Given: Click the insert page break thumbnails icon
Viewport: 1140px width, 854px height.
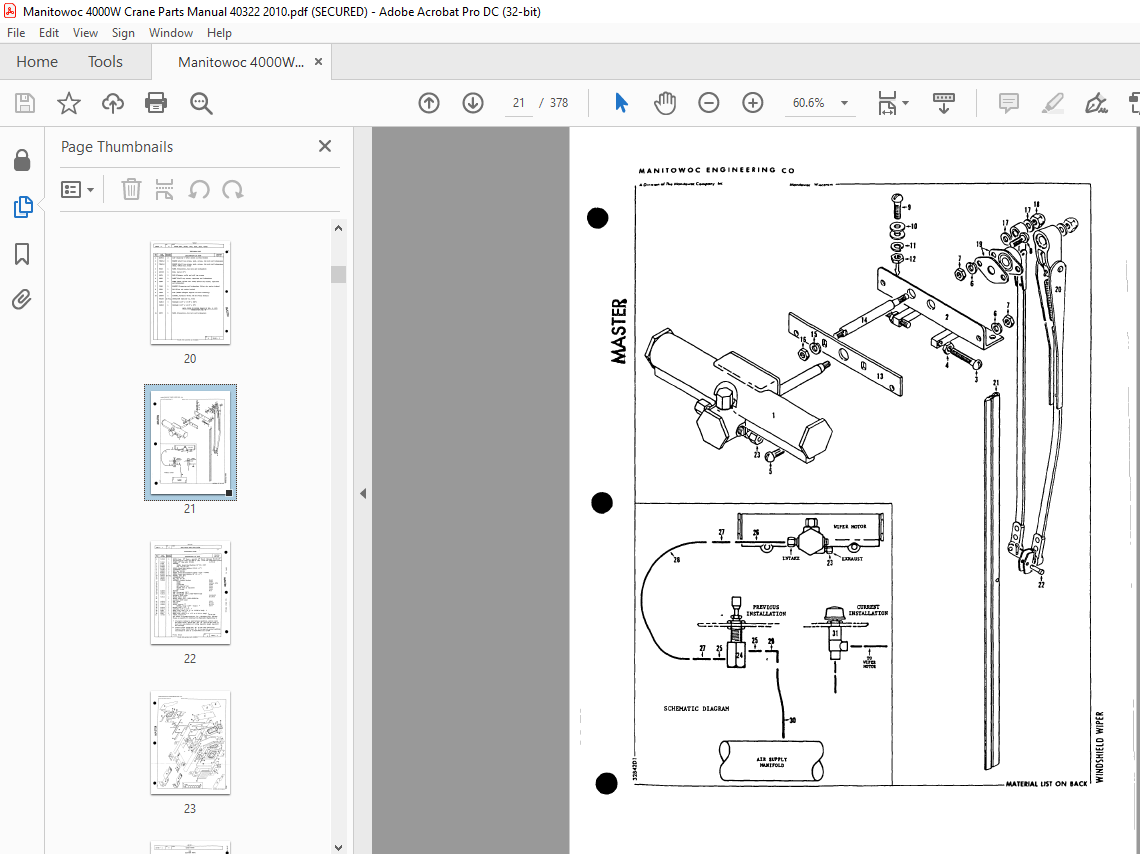Looking at the screenshot, I should (165, 190).
